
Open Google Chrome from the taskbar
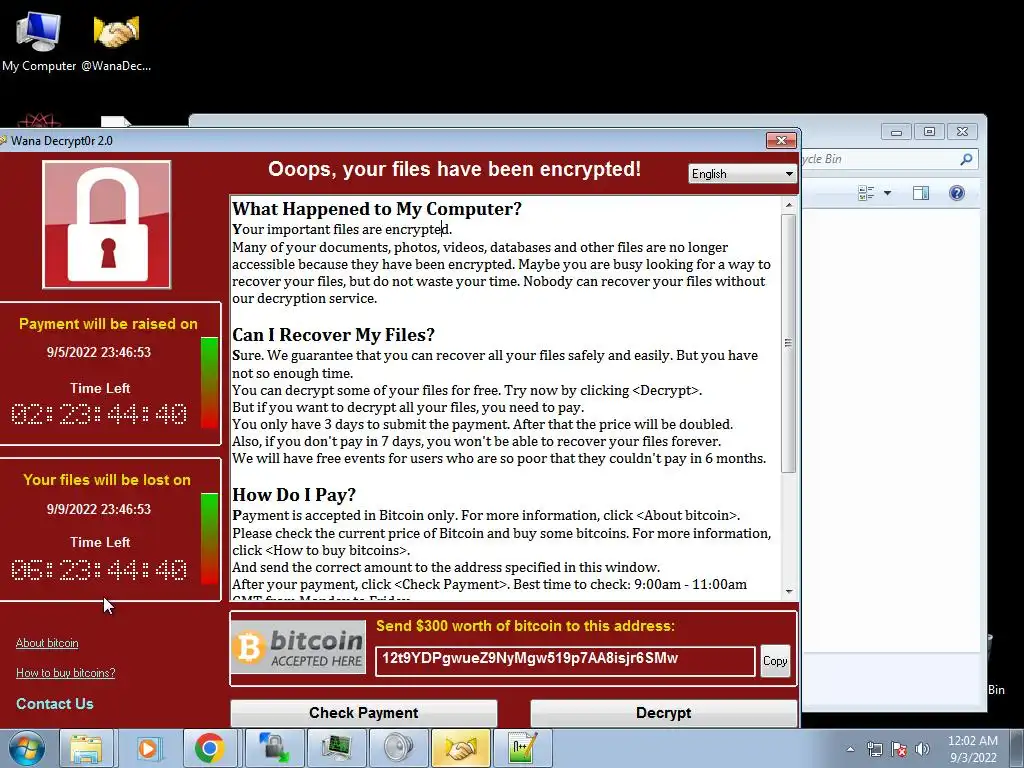tap(210, 748)
